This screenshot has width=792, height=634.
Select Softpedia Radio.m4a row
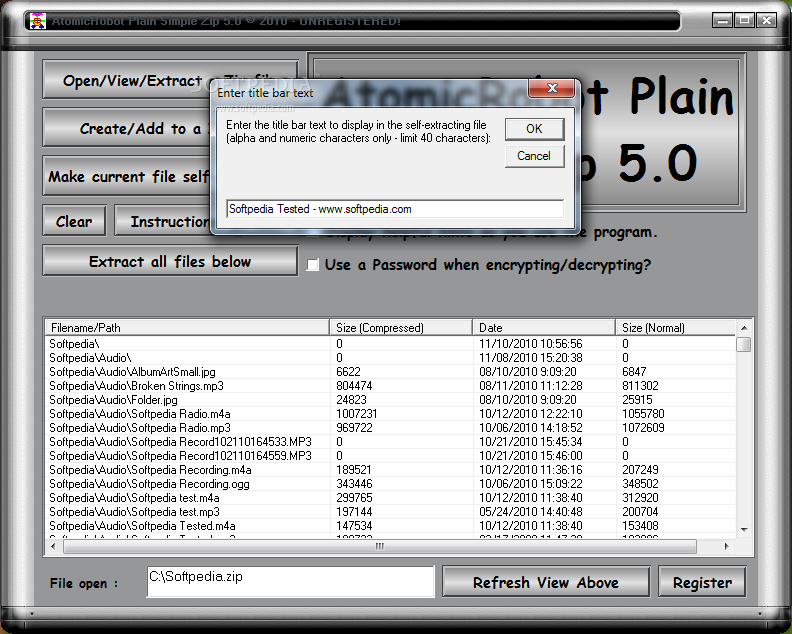tap(390, 414)
